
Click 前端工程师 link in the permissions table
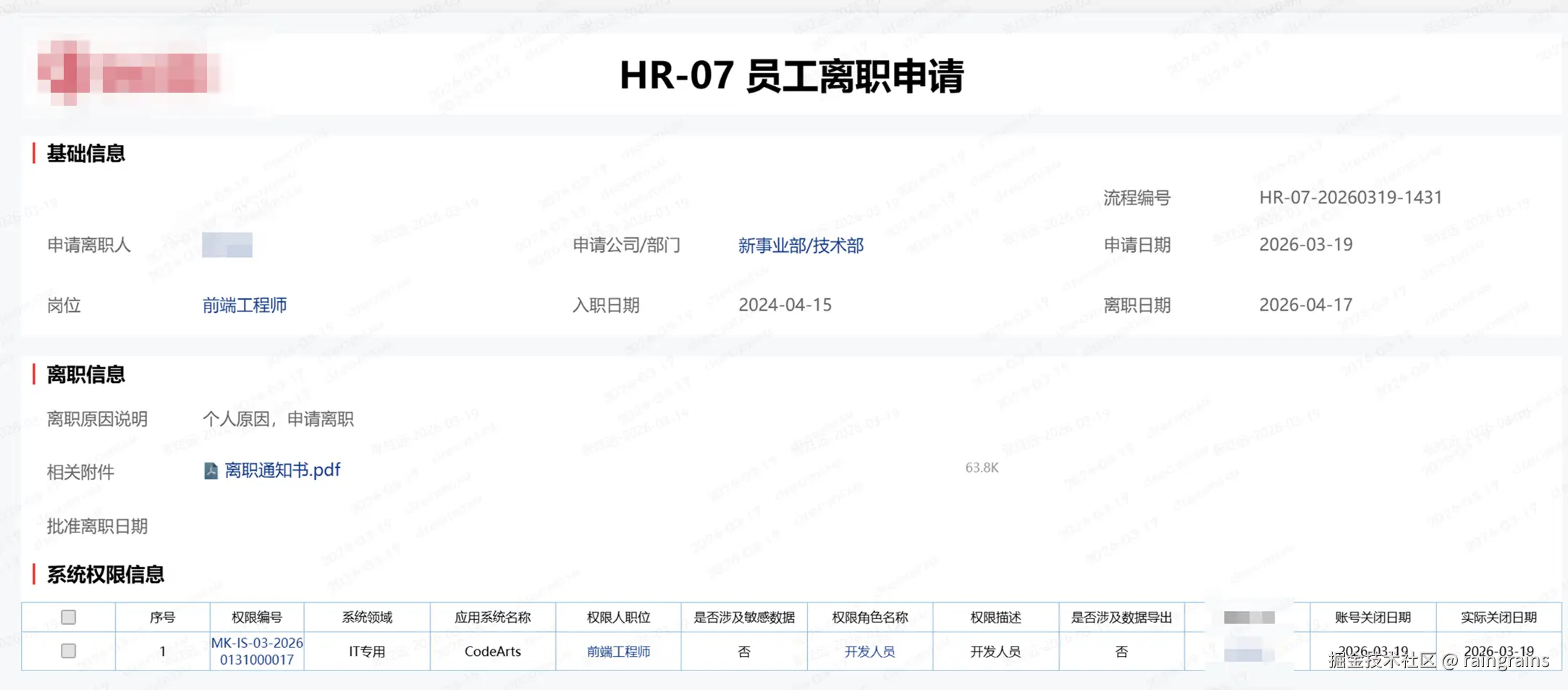(619, 652)
